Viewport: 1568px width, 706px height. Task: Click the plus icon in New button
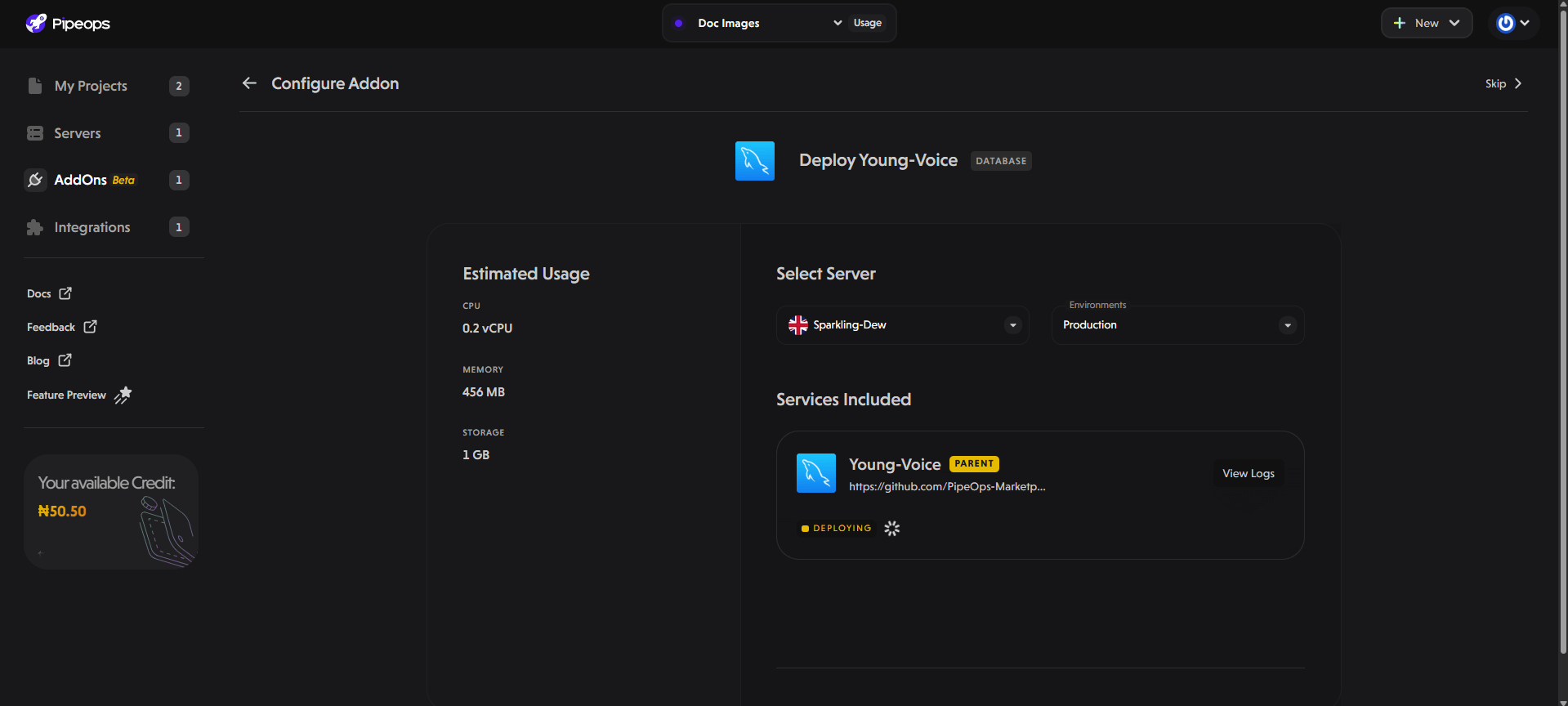1400,23
